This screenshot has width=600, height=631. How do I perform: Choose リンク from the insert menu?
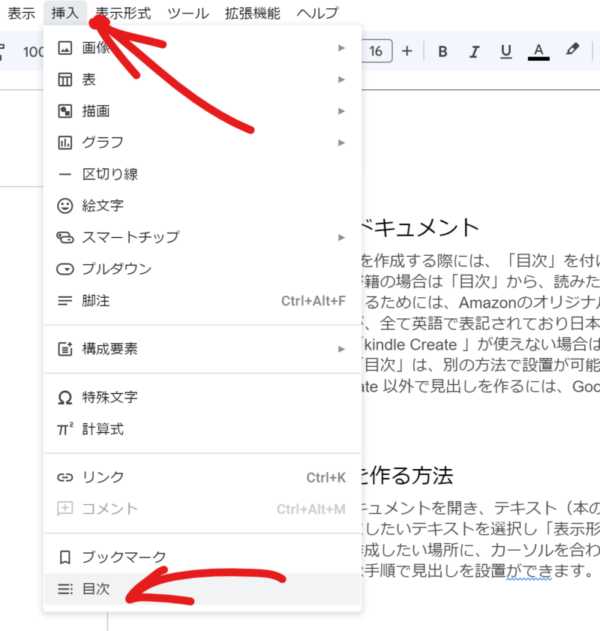coord(202,477)
